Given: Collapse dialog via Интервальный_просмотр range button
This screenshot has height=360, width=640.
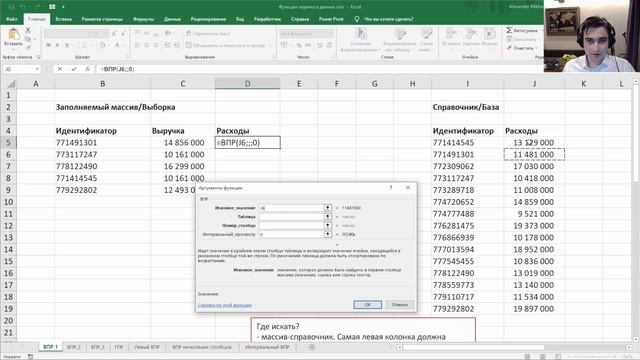Looking at the screenshot, I should click(x=327, y=234).
